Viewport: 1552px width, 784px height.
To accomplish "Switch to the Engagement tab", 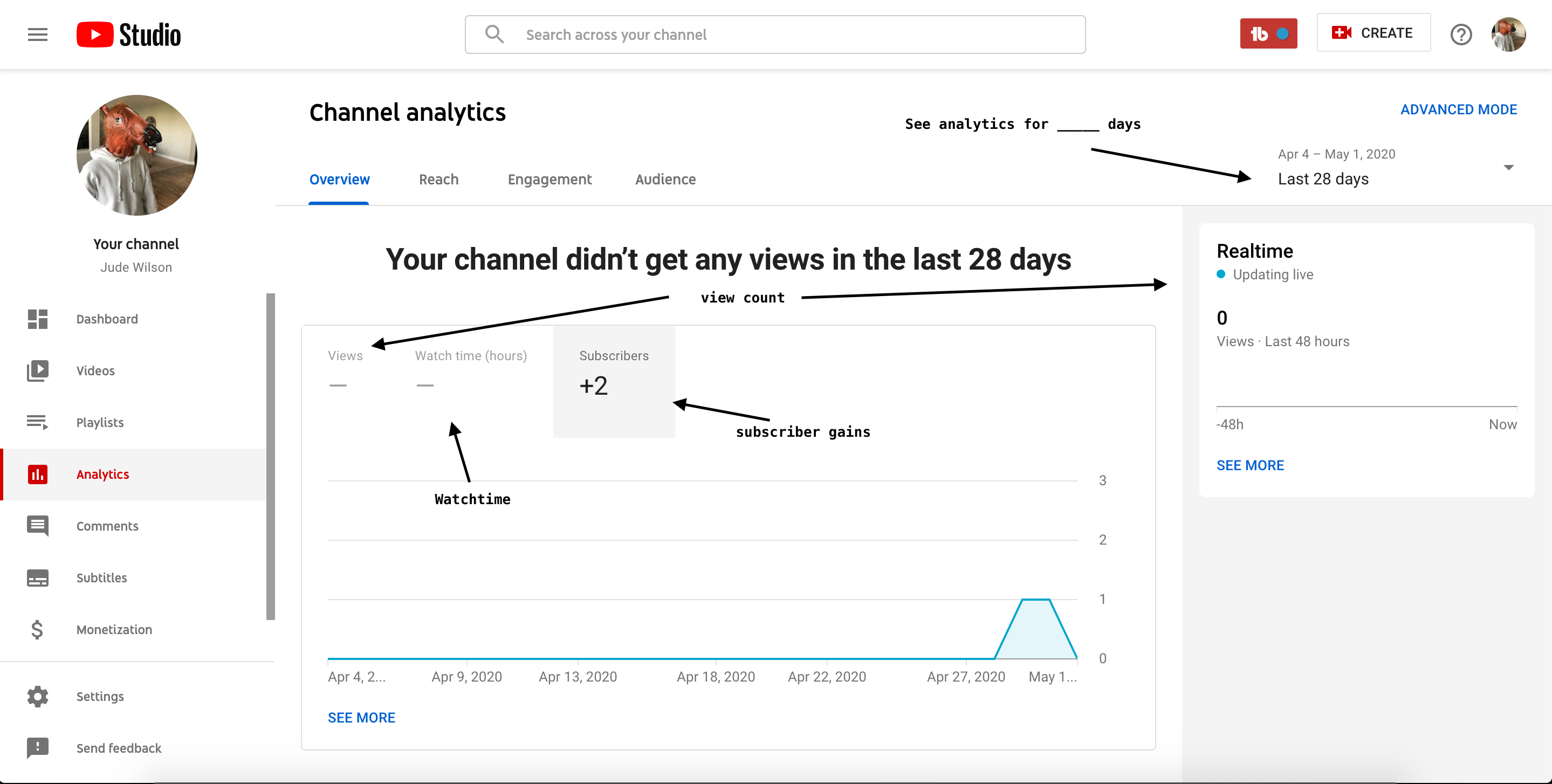I will coord(550,180).
